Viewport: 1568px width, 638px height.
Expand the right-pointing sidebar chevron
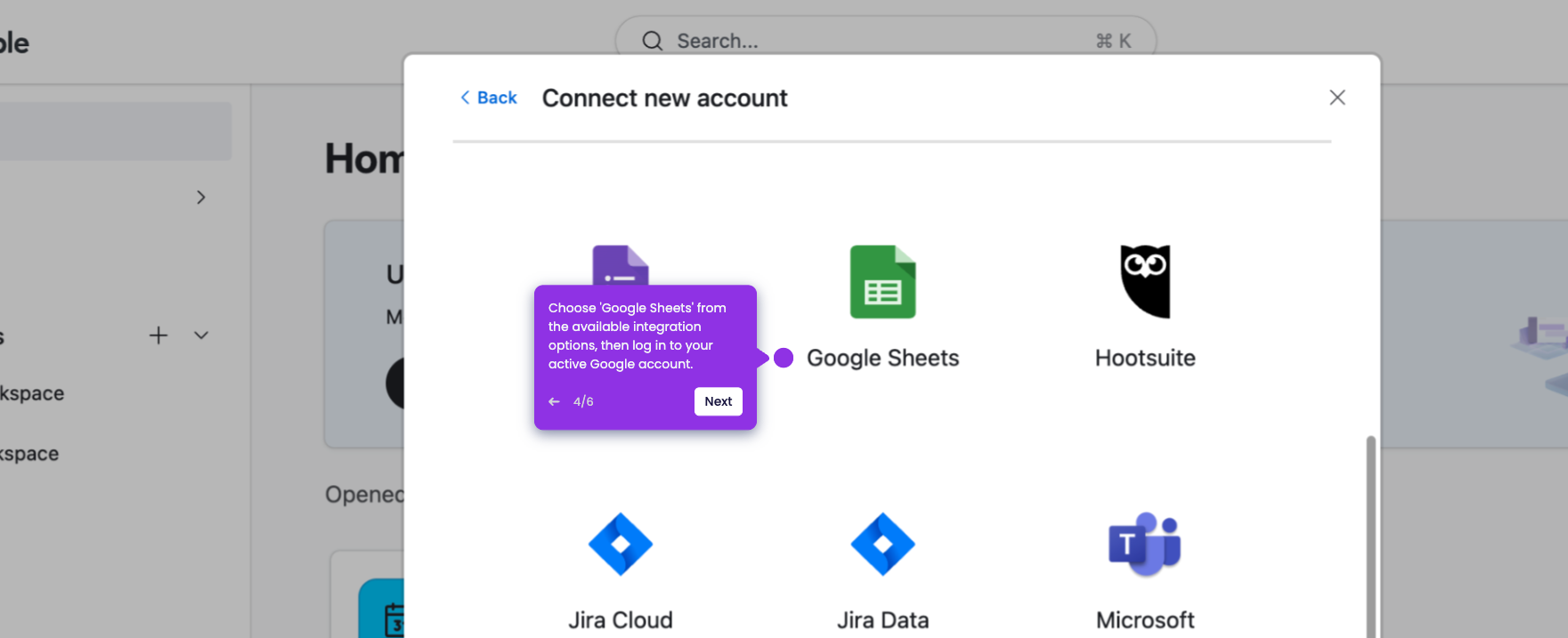tap(201, 198)
